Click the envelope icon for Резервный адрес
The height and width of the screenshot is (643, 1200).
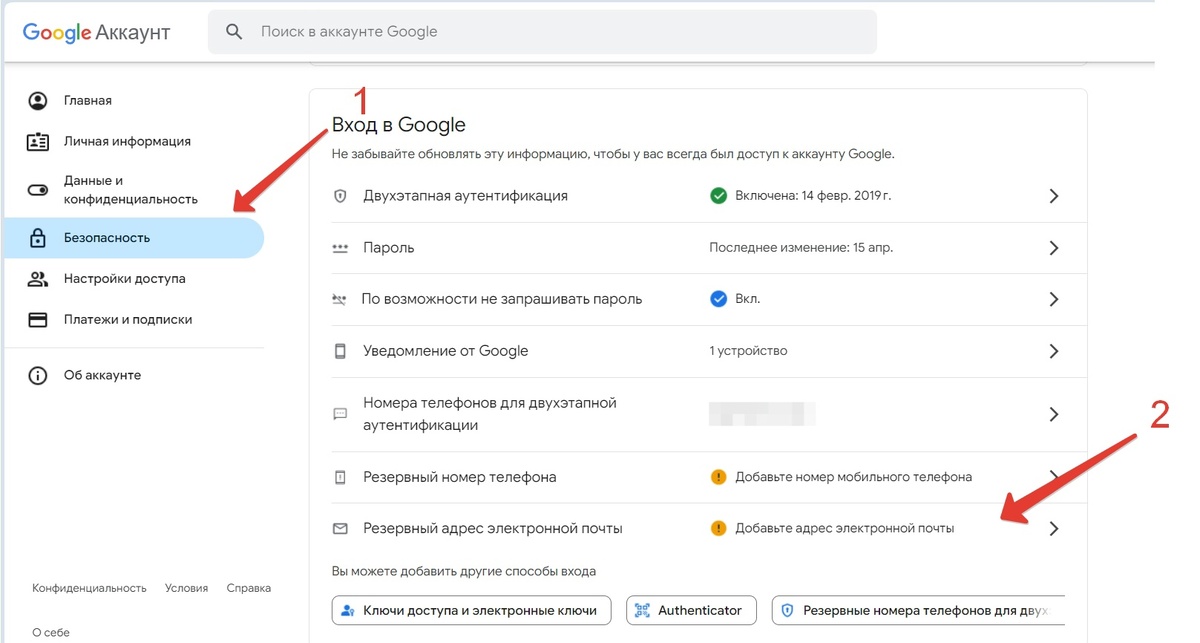[340, 528]
